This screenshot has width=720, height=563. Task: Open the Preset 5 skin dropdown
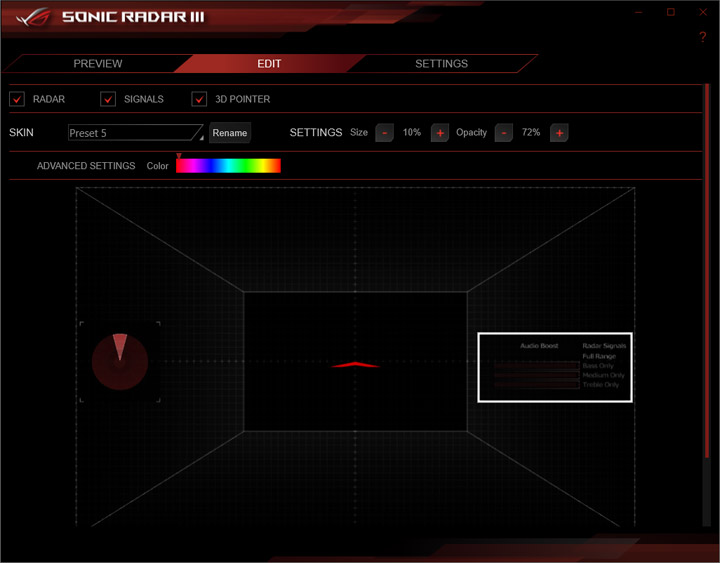[x=135, y=133]
